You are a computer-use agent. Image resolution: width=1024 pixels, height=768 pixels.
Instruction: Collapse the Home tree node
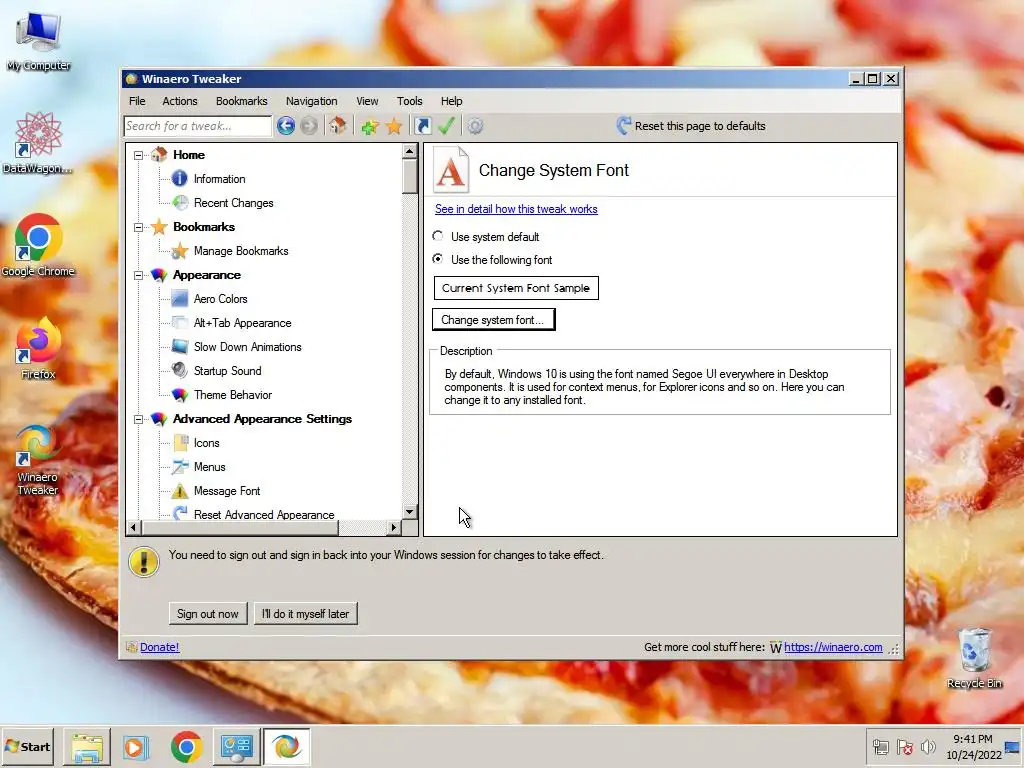(x=138, y=155)
